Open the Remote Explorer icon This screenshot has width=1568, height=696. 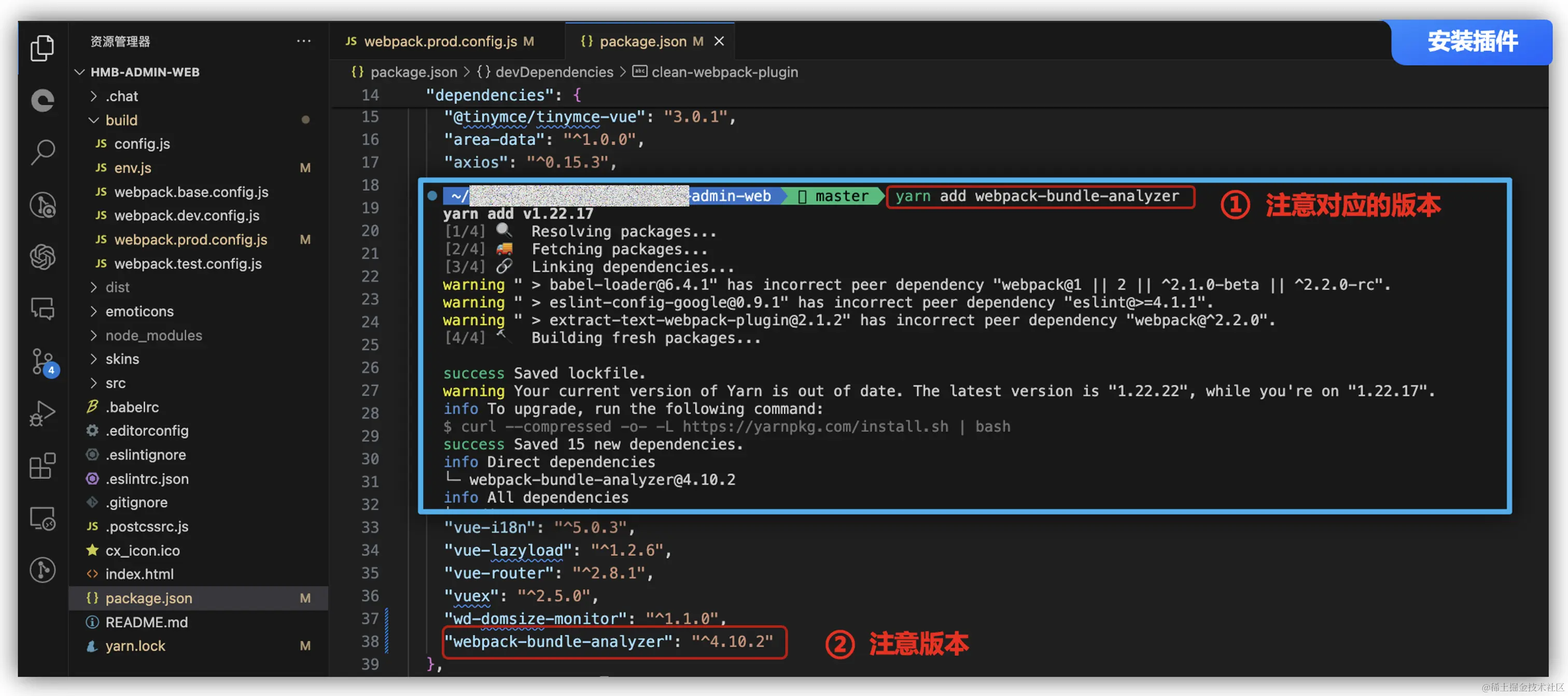click(x=43, y=518)
